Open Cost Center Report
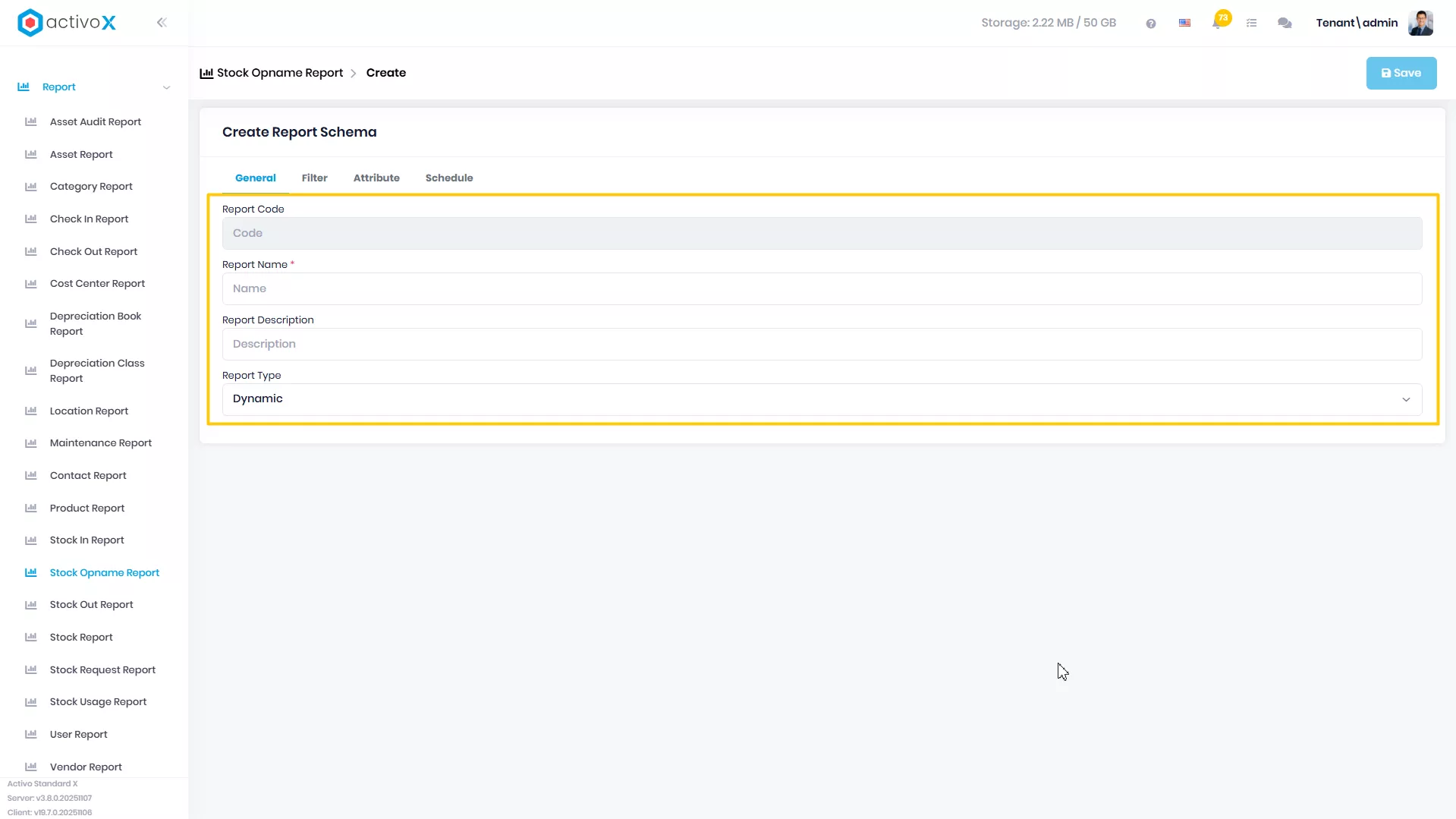The height and width of the screenshot is (819, 1456). pos(97,284)
